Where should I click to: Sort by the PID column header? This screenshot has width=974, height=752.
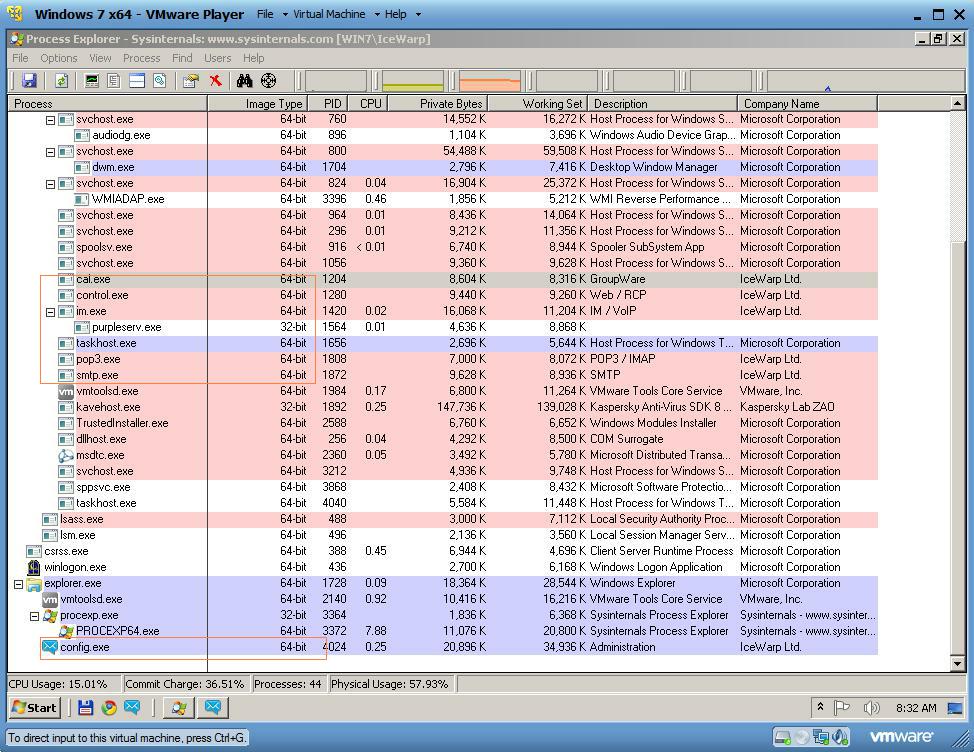click(330, 104)
